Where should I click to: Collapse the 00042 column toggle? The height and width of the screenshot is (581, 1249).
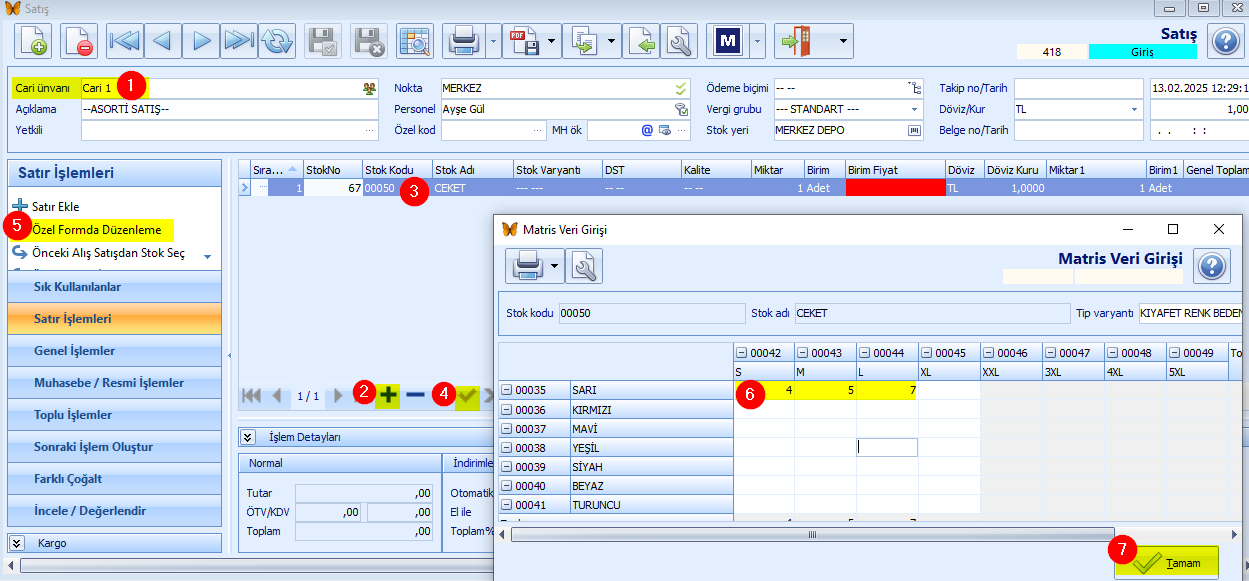[741, 352]
